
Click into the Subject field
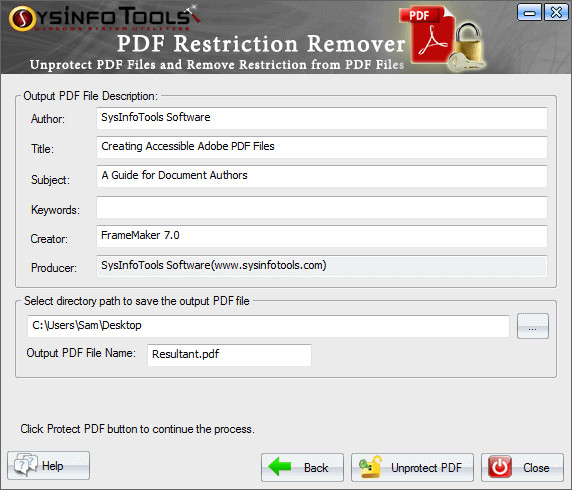[322, 176]
